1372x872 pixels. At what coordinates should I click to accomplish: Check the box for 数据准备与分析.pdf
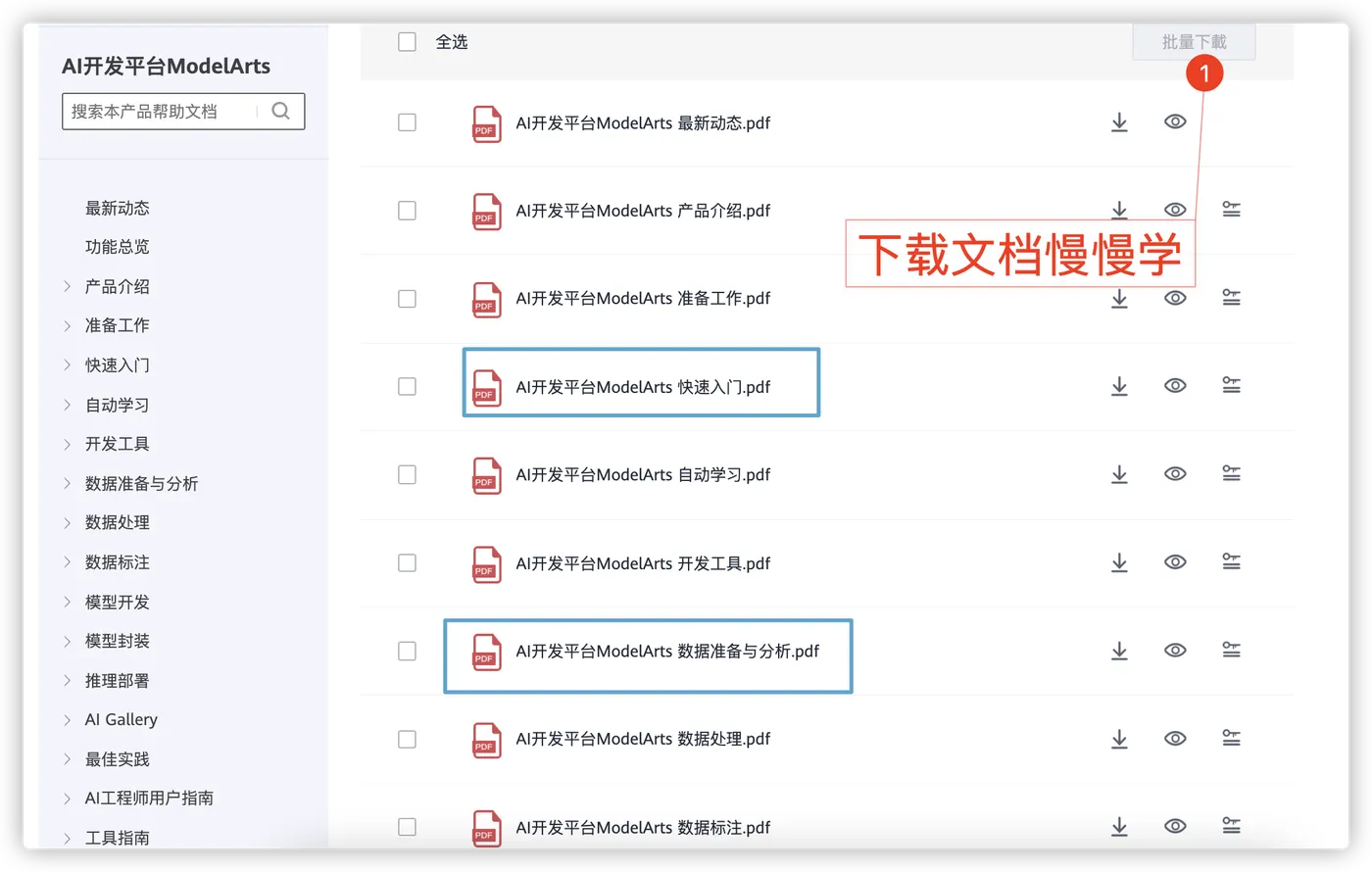click(407, 652)
